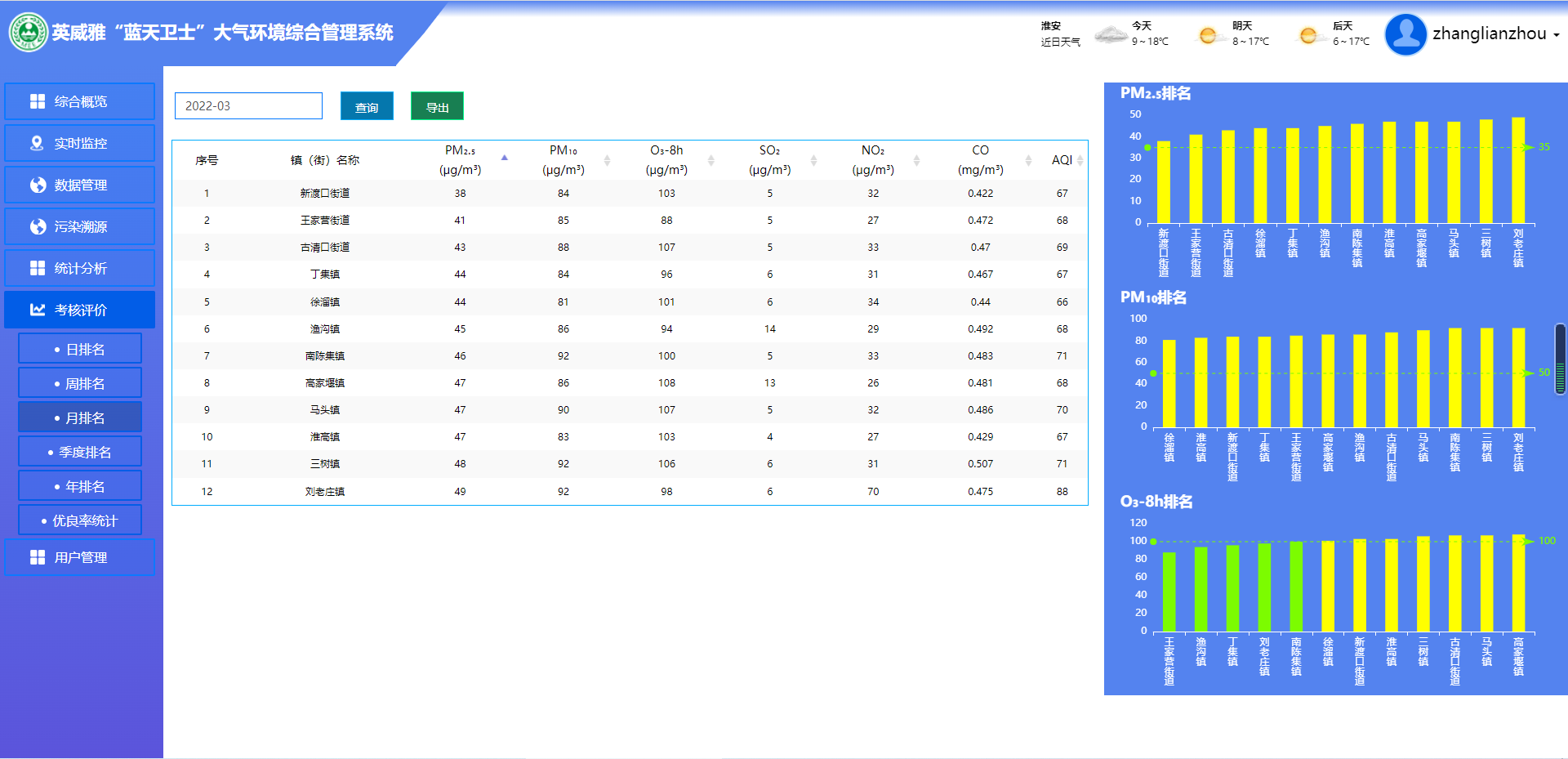The image size is (1568, 759).
Task: Select the 季度排名 submenu item
Action: coord(80,452)
